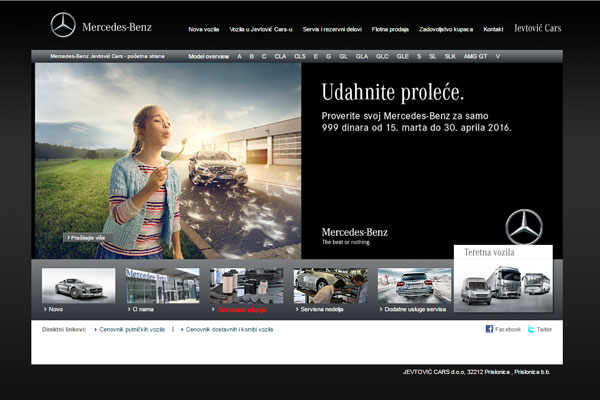Viewport: 600px width, 400px height.
Task: Click the Dodatne usluge servisa car thumbnail
Action: pos(414,286)
